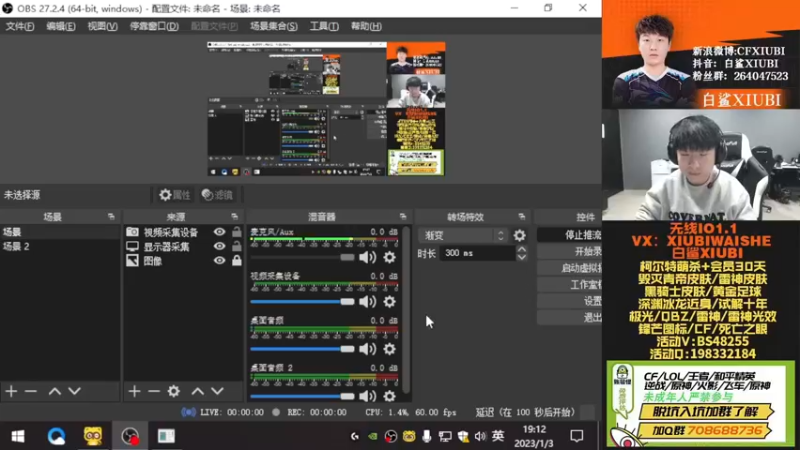This screenshot has height=450, width=800.
Task: Click the 滤镜 filters button
Action: [217, 195]
